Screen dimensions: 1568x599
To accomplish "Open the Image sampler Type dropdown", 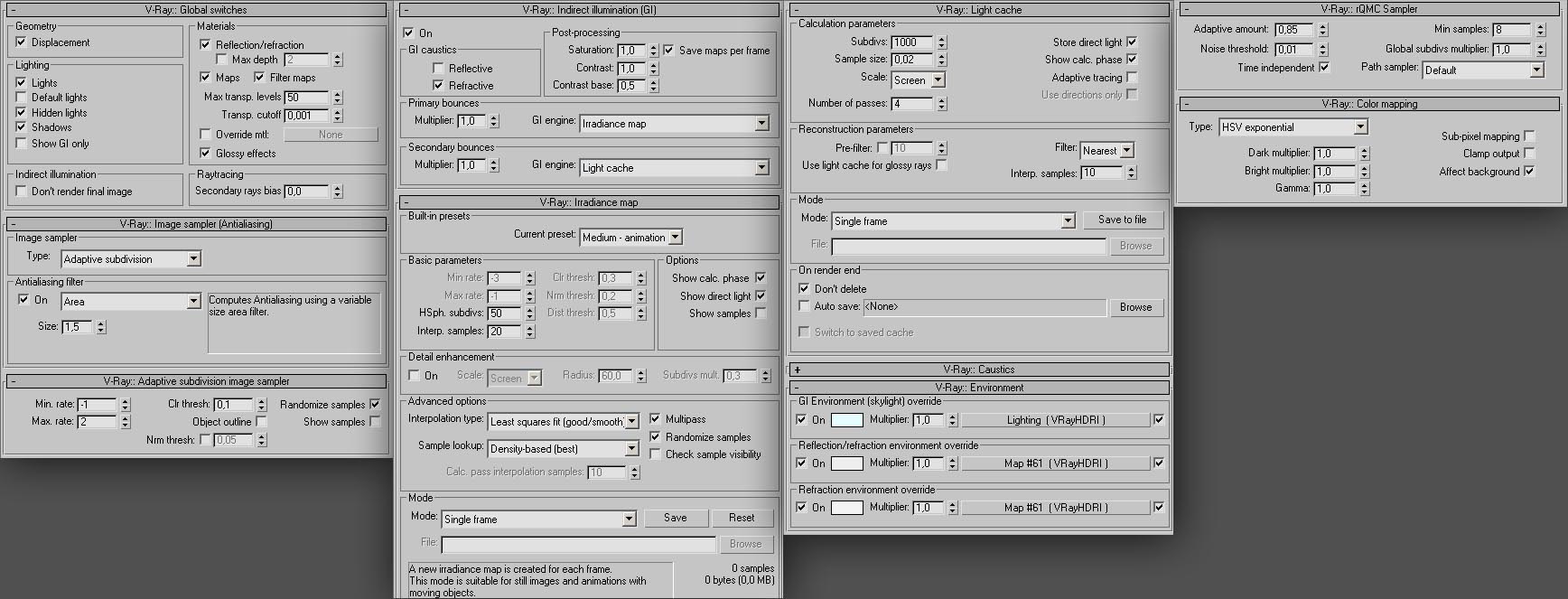I will tap(131, 259).
